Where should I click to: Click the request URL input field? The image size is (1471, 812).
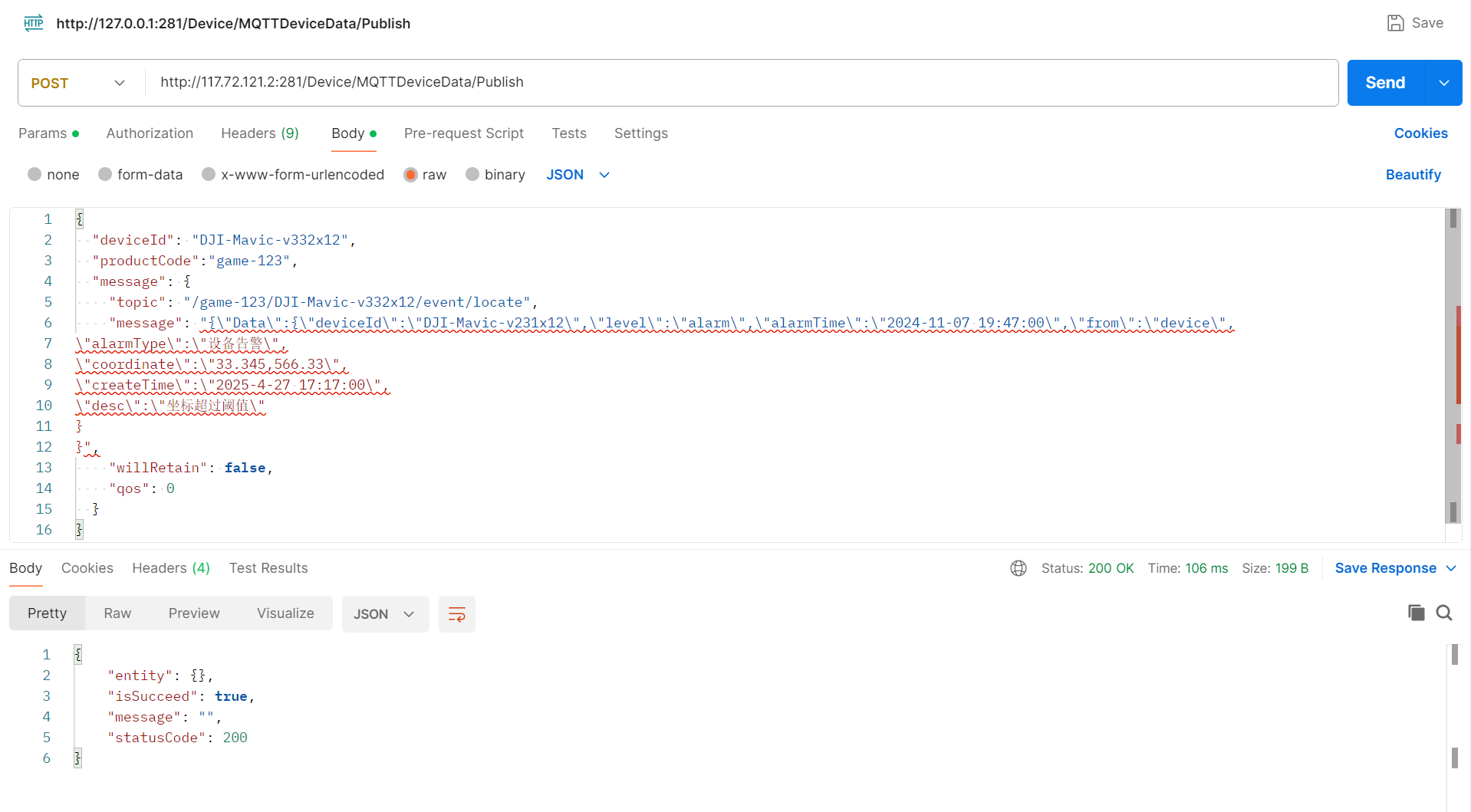pos(736,83)
